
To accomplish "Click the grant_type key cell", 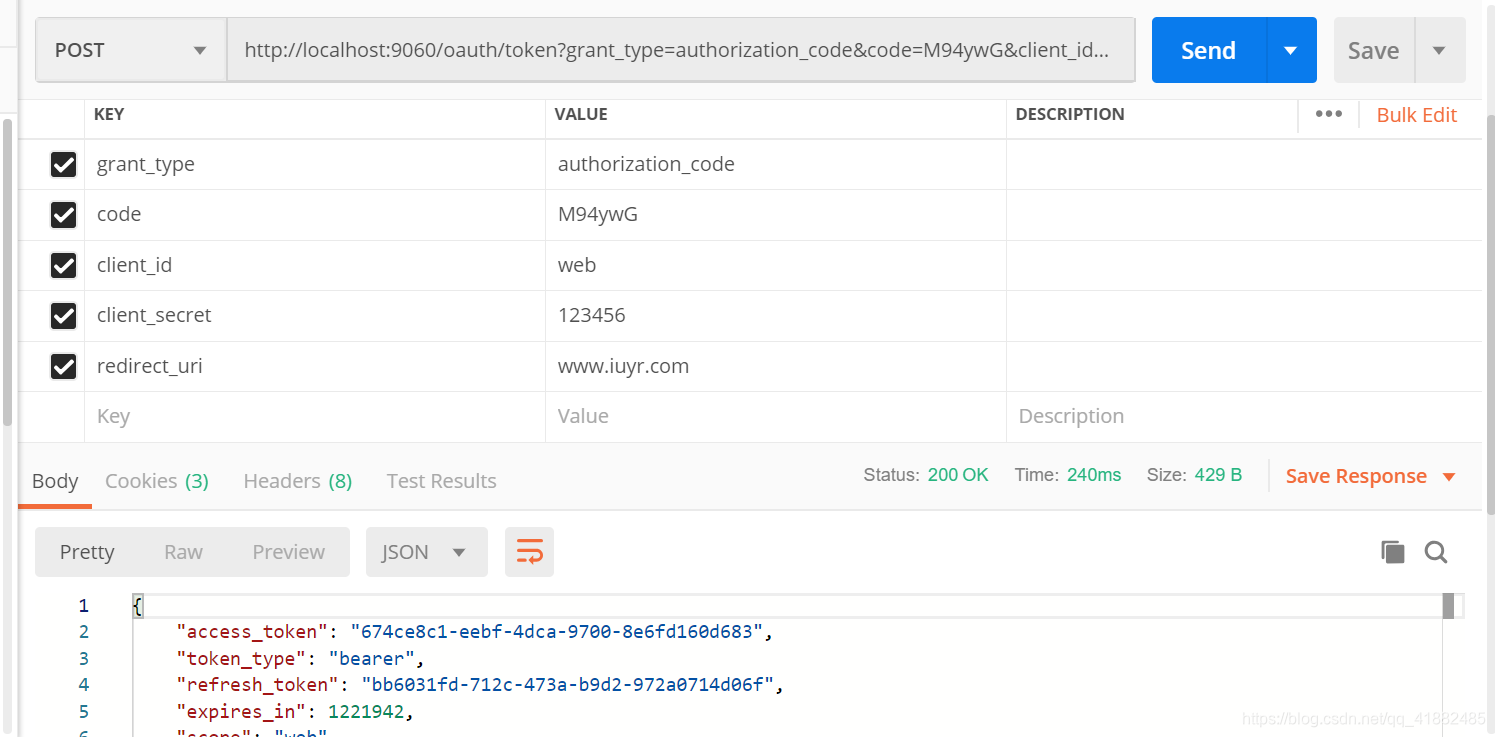I will pos(315,164).
